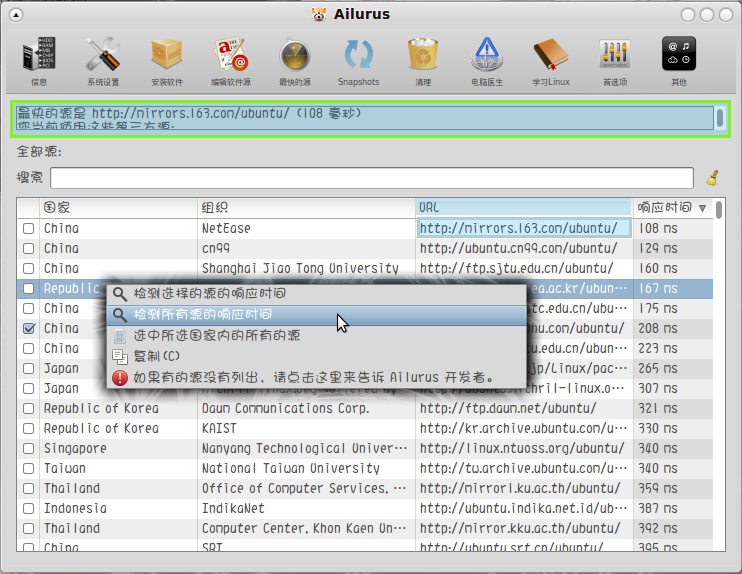742x574 pixels.
Task: Click 如果有的源没有列出 tell developers menu item
Action: point(316,378)
